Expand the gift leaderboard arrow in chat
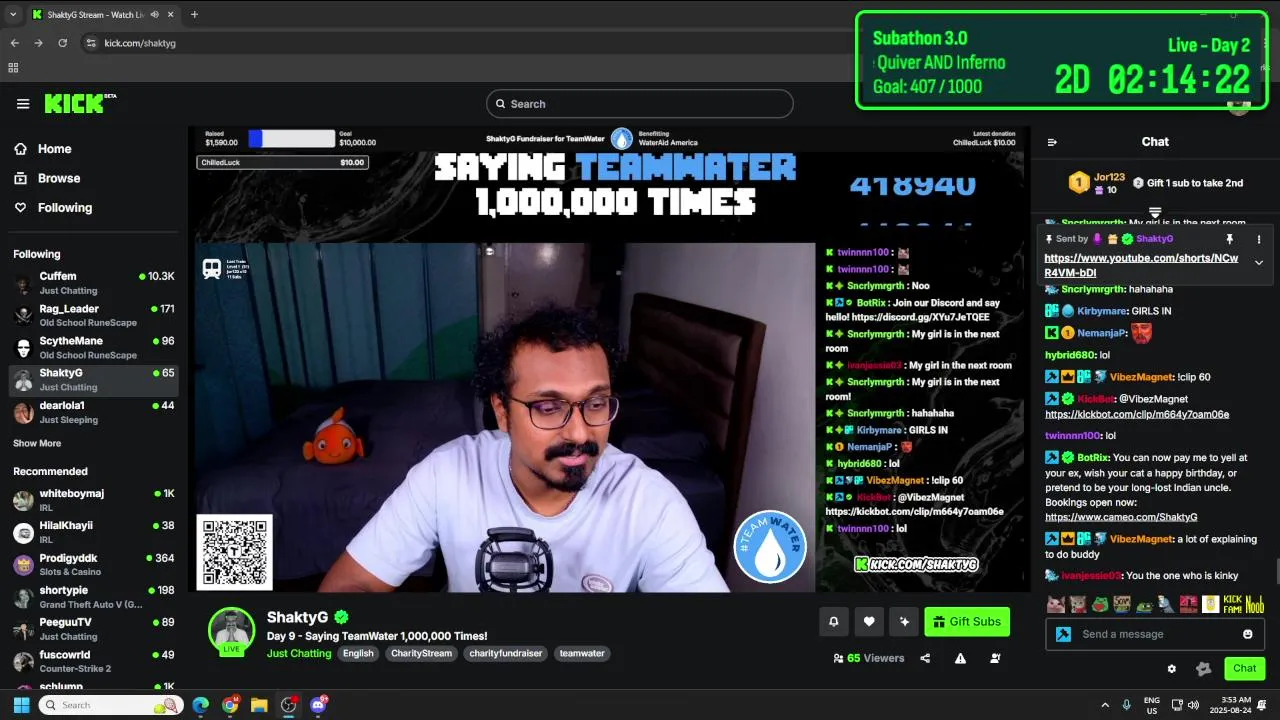 1155,213
